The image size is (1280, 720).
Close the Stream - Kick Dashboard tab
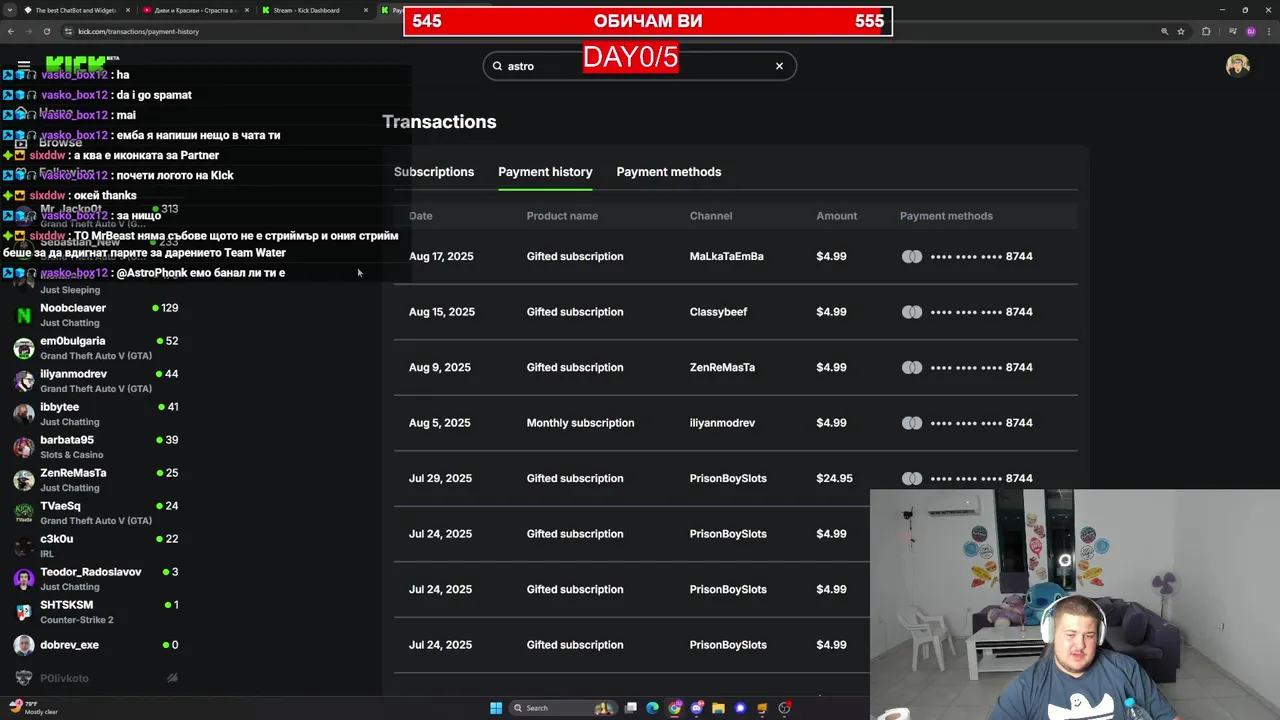coord(366,10)
